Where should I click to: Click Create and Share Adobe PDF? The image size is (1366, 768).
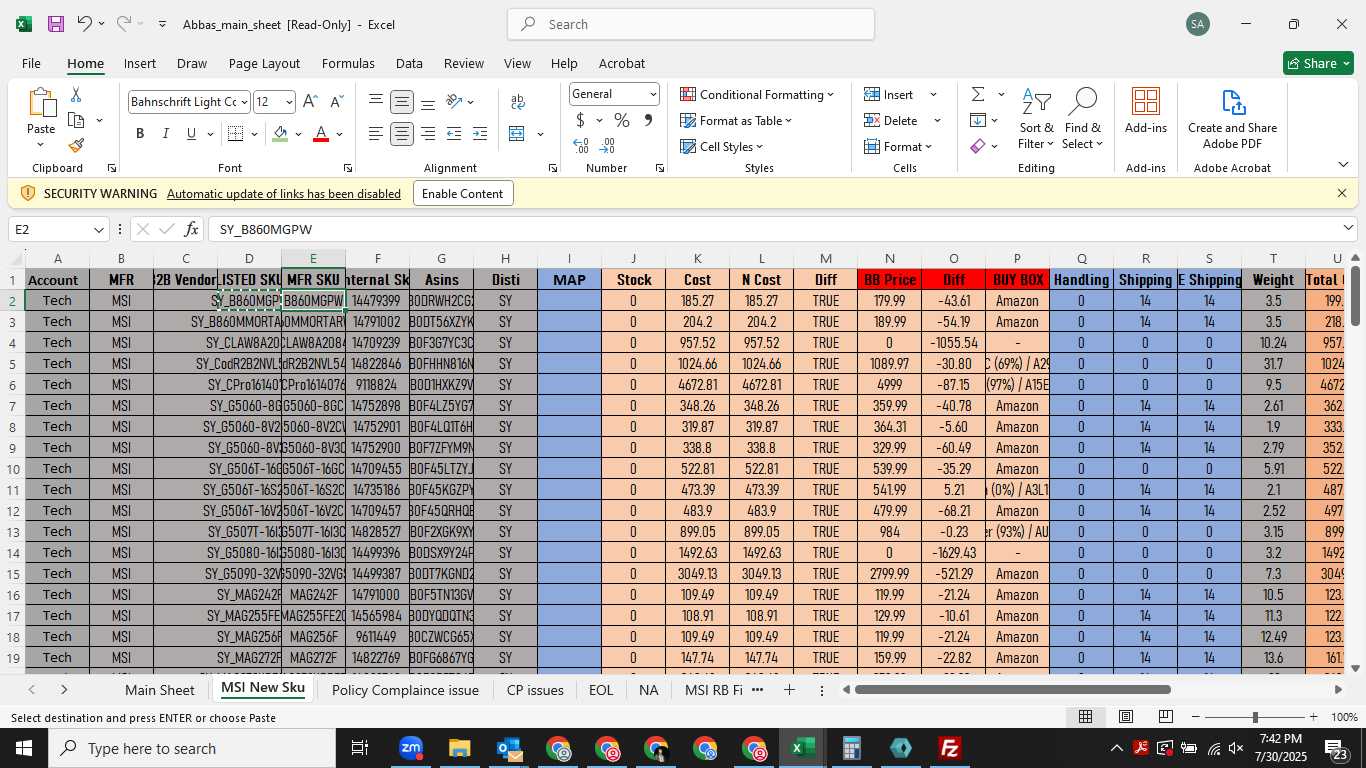(1232, 119)
